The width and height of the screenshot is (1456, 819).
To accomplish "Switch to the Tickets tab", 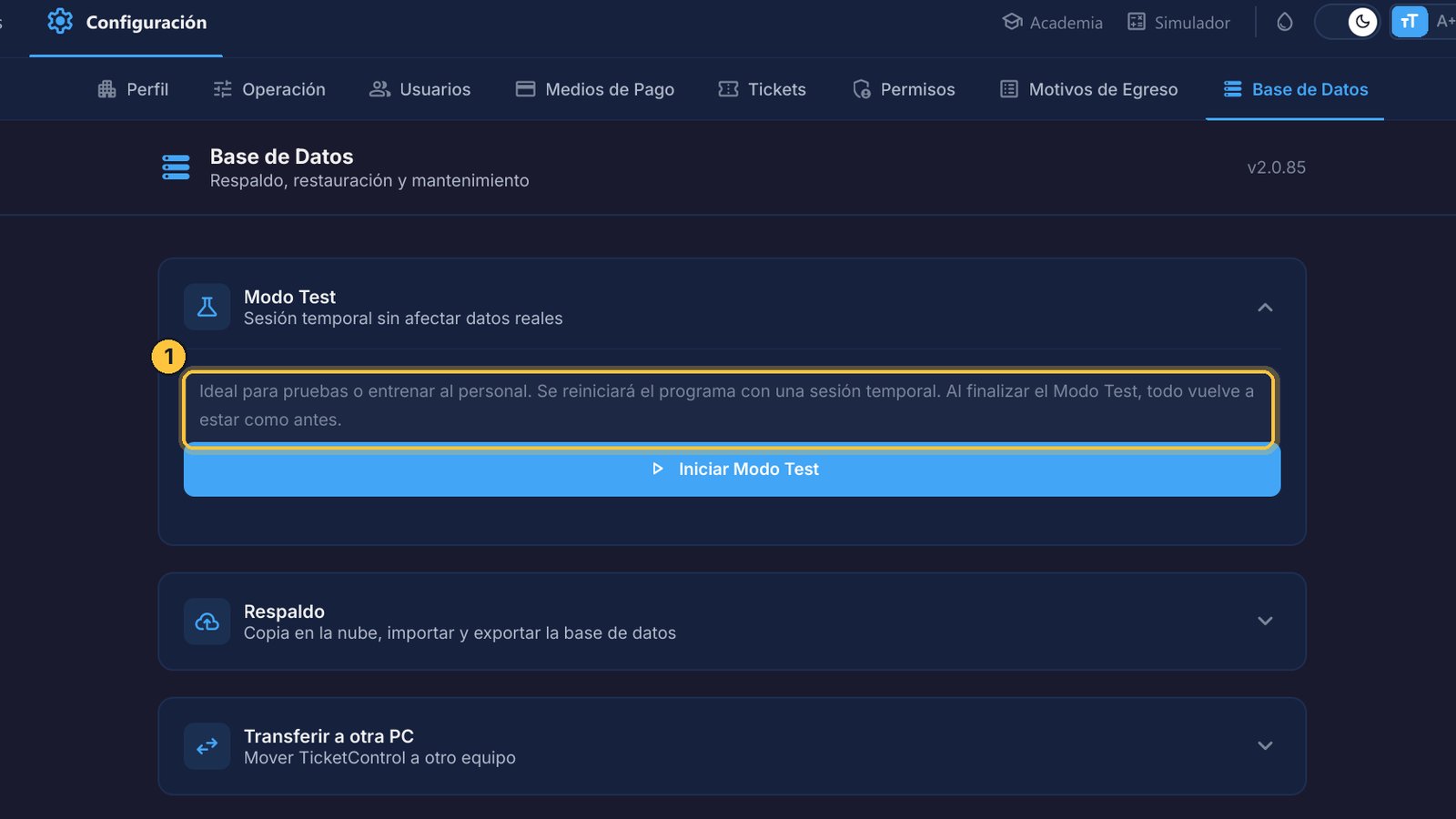I will [x=763, y=89].
